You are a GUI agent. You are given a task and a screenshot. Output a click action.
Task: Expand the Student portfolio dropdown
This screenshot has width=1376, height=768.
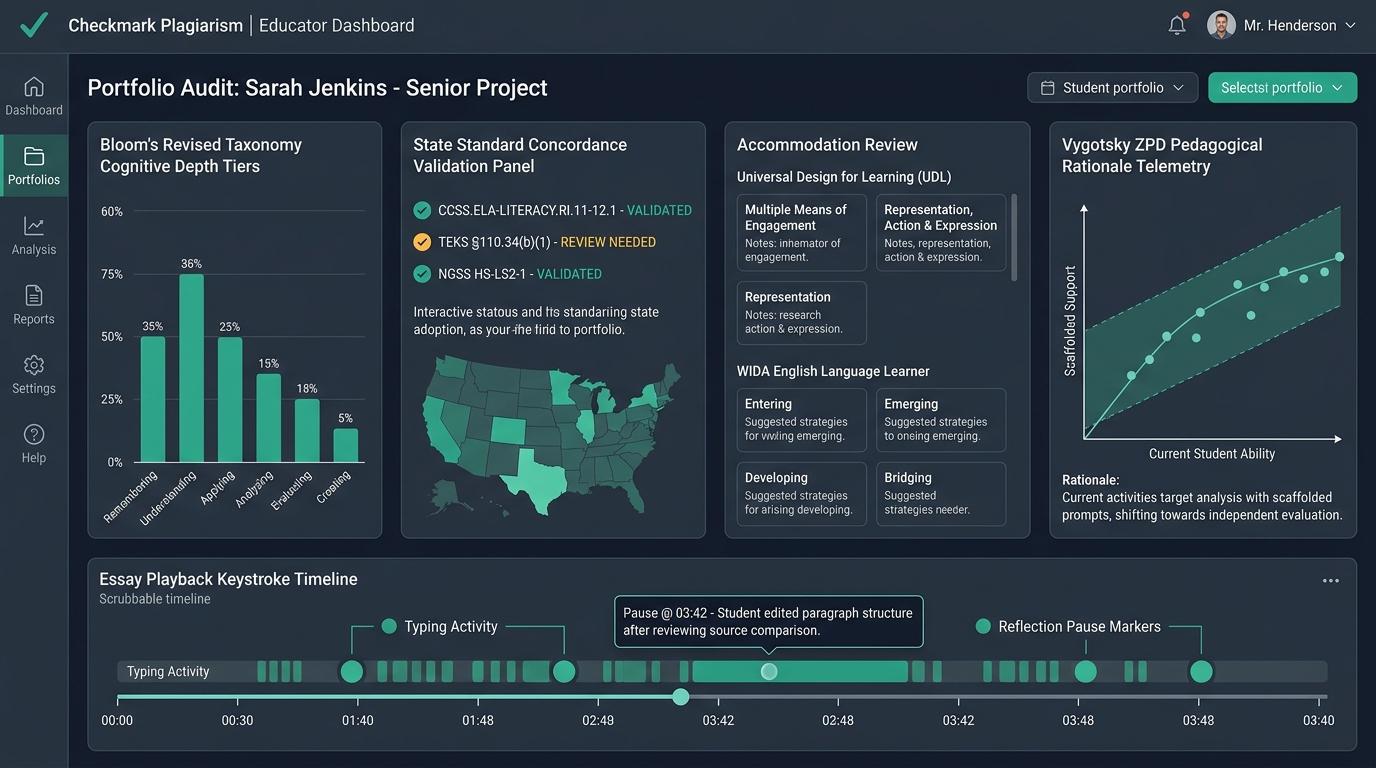(x=1113, y=88)
